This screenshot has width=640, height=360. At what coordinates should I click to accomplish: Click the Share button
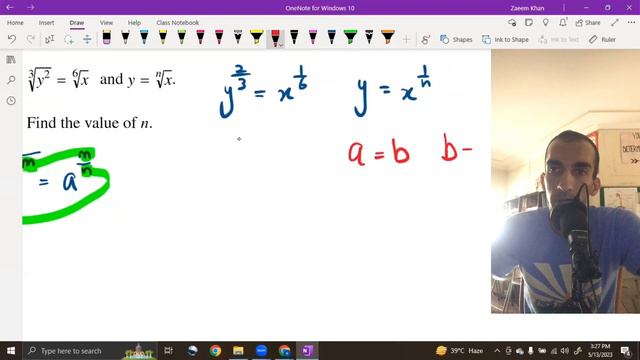tap(588, 23)
